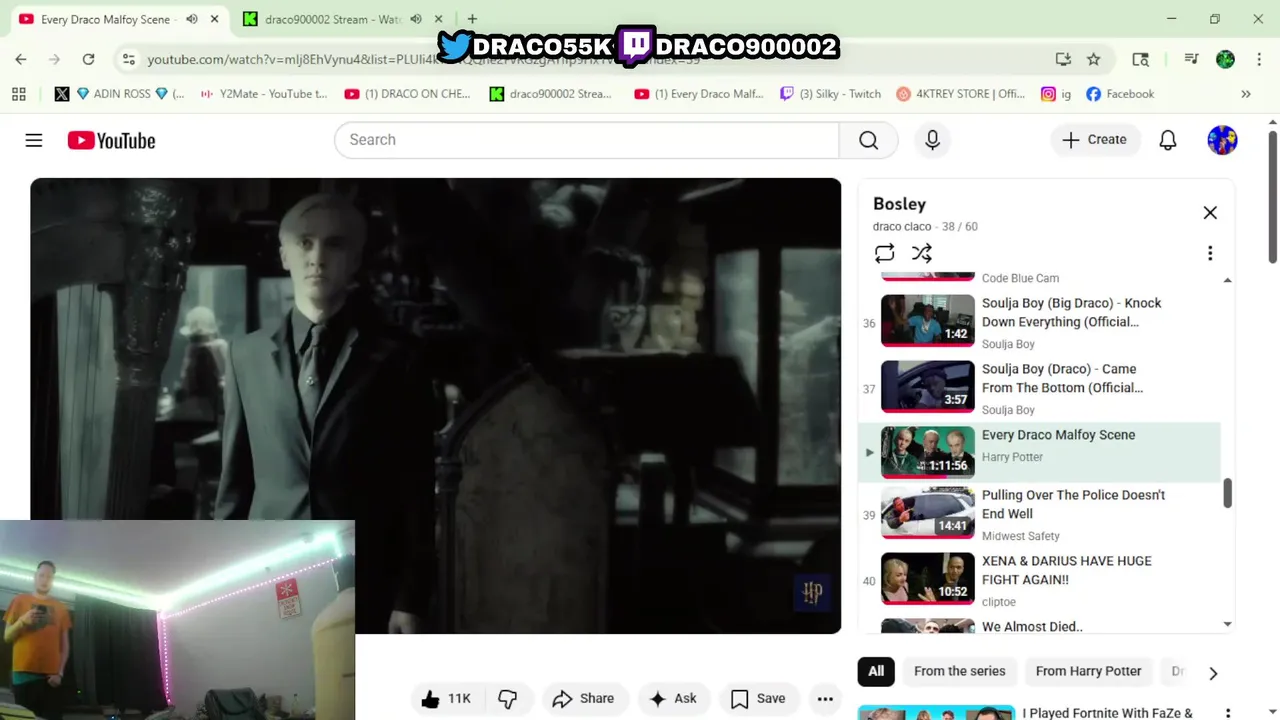Open the media controls icon in toolbar
Image resolution: width=1280 pixels, height=720 pixels.
click(1191, 59)
